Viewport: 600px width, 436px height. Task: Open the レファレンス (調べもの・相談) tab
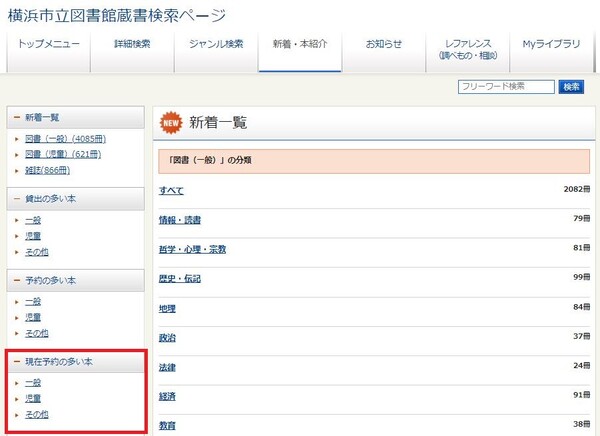(467, 50)
